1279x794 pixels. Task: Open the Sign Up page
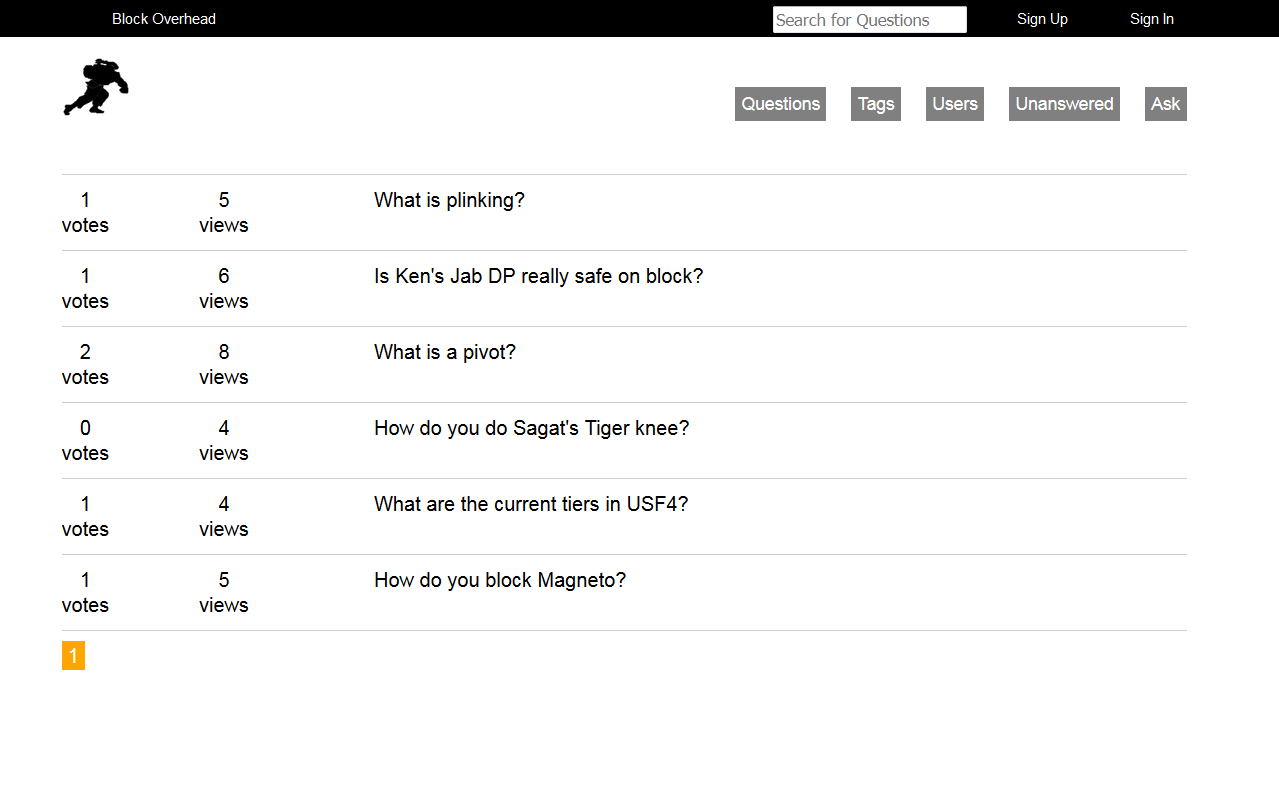coord(1042,19)
